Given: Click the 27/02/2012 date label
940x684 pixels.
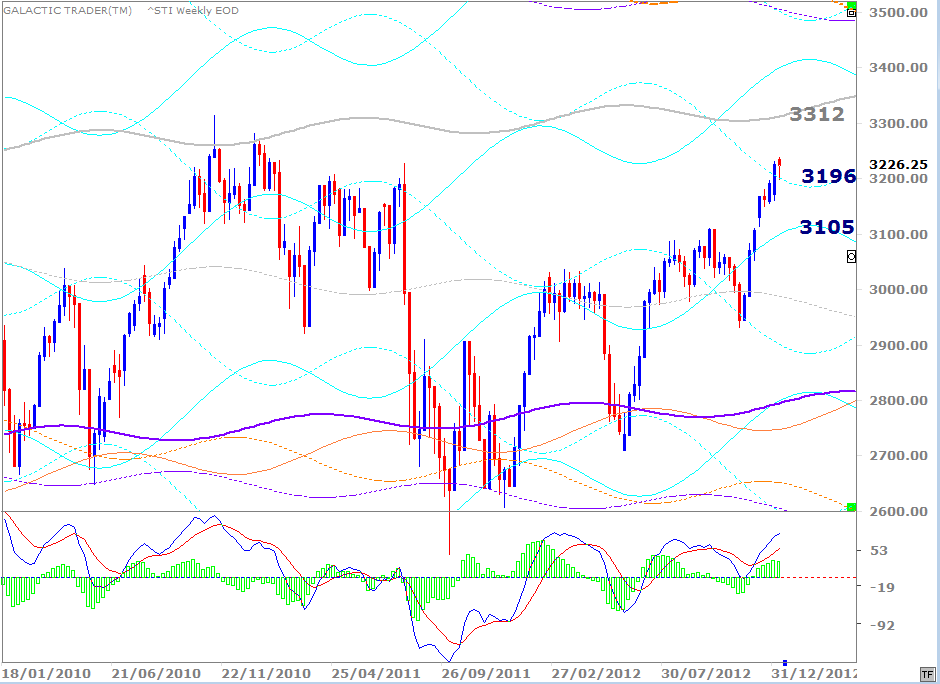Looking at the screenshot, I should point(596,673).
